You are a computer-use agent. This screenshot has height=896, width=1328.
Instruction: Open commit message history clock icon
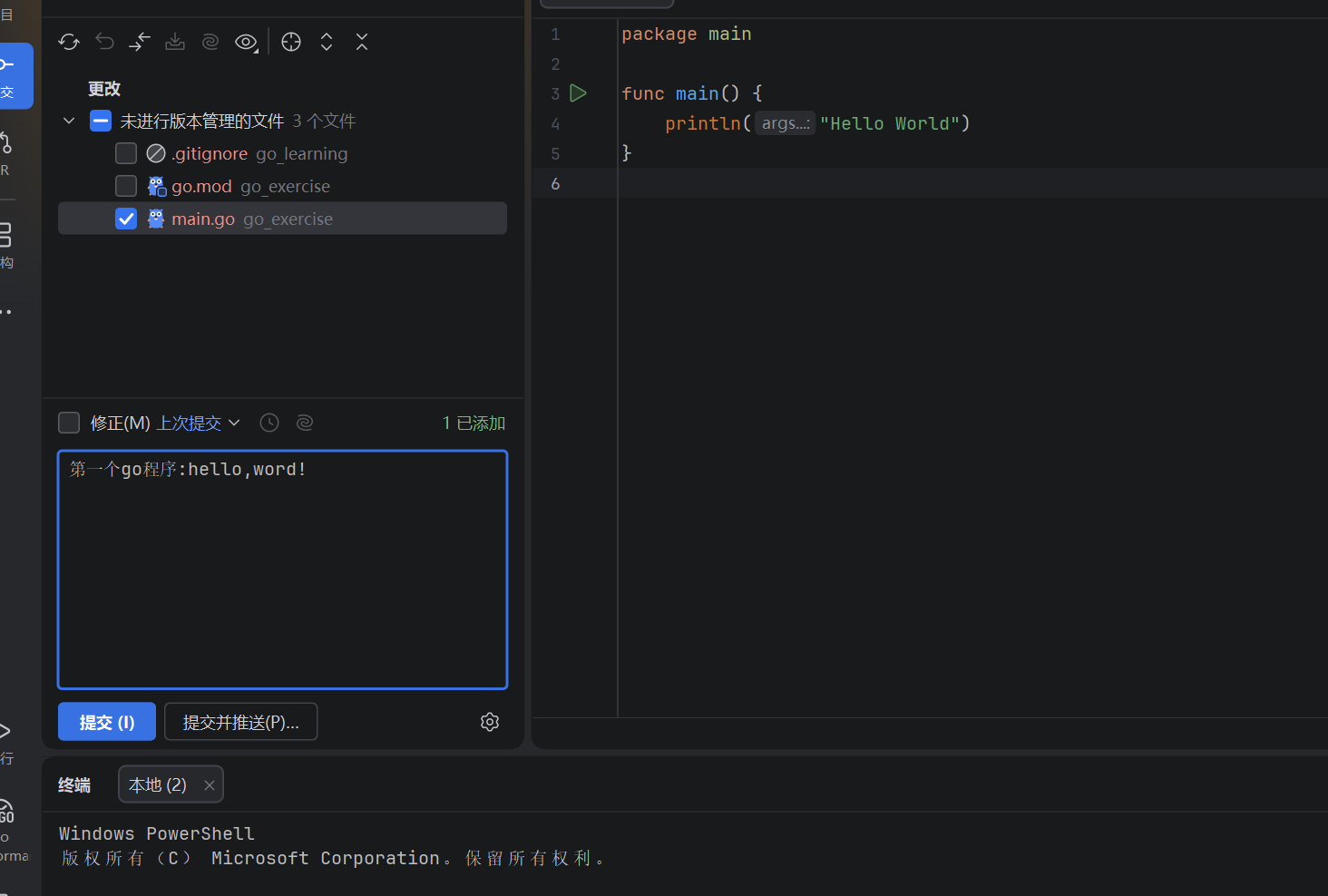269,423
